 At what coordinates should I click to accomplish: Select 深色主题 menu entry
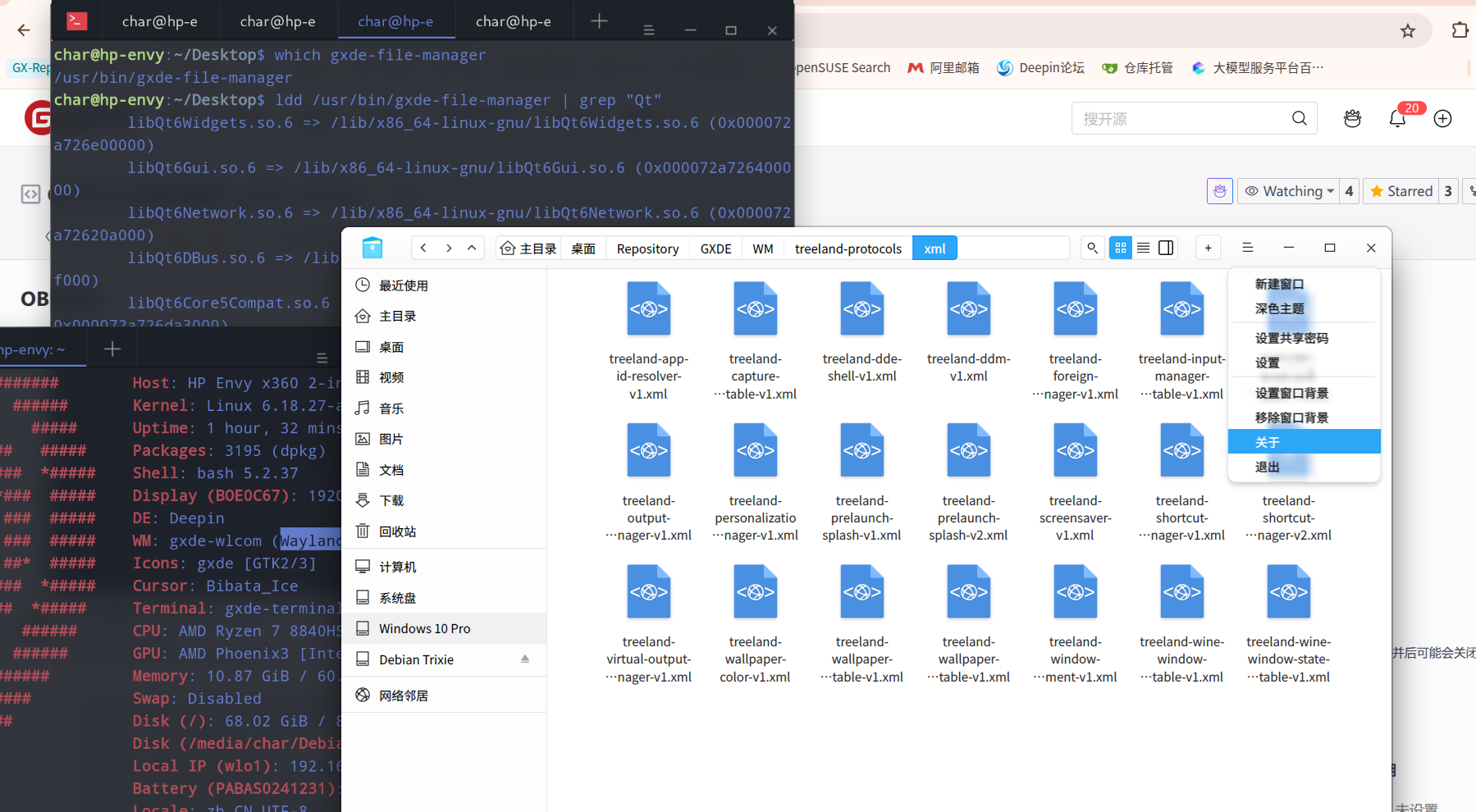point(1304,308)
